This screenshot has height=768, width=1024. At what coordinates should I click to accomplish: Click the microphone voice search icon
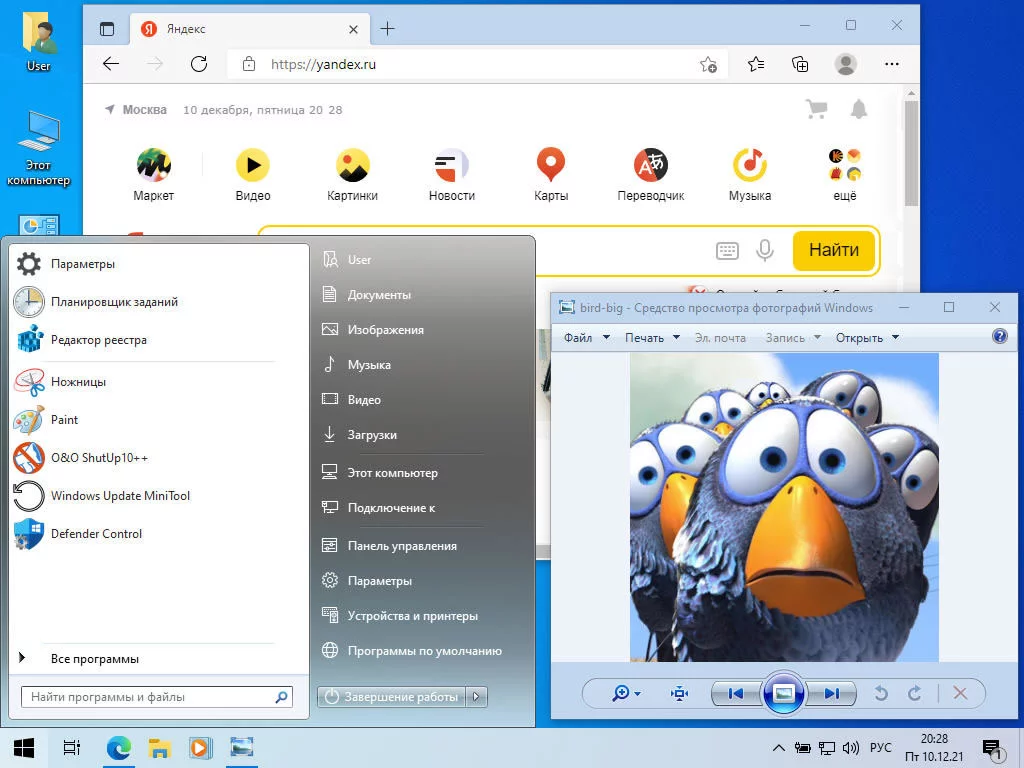765,250
